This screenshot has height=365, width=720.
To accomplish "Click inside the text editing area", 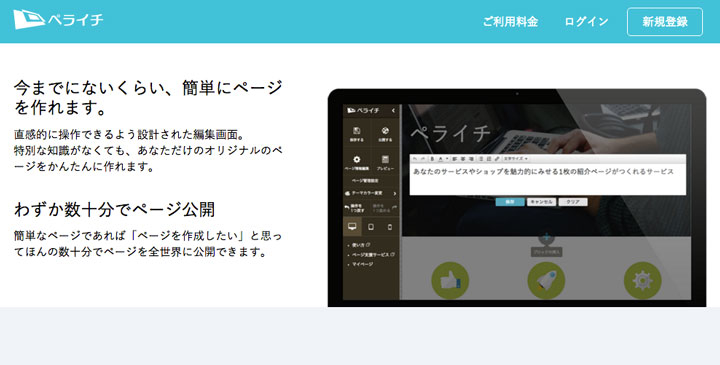I will pos(548,178).
